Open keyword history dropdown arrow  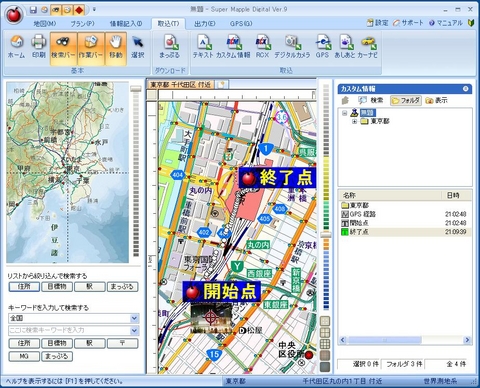(x=134, y=330)
